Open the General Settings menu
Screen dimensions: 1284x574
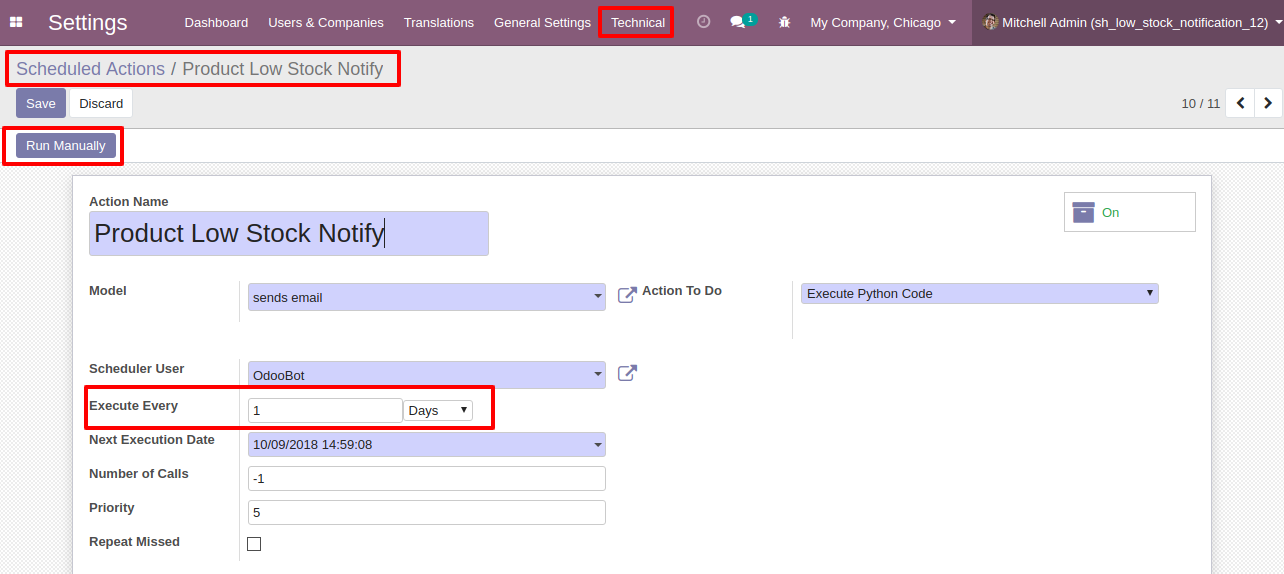542,22
